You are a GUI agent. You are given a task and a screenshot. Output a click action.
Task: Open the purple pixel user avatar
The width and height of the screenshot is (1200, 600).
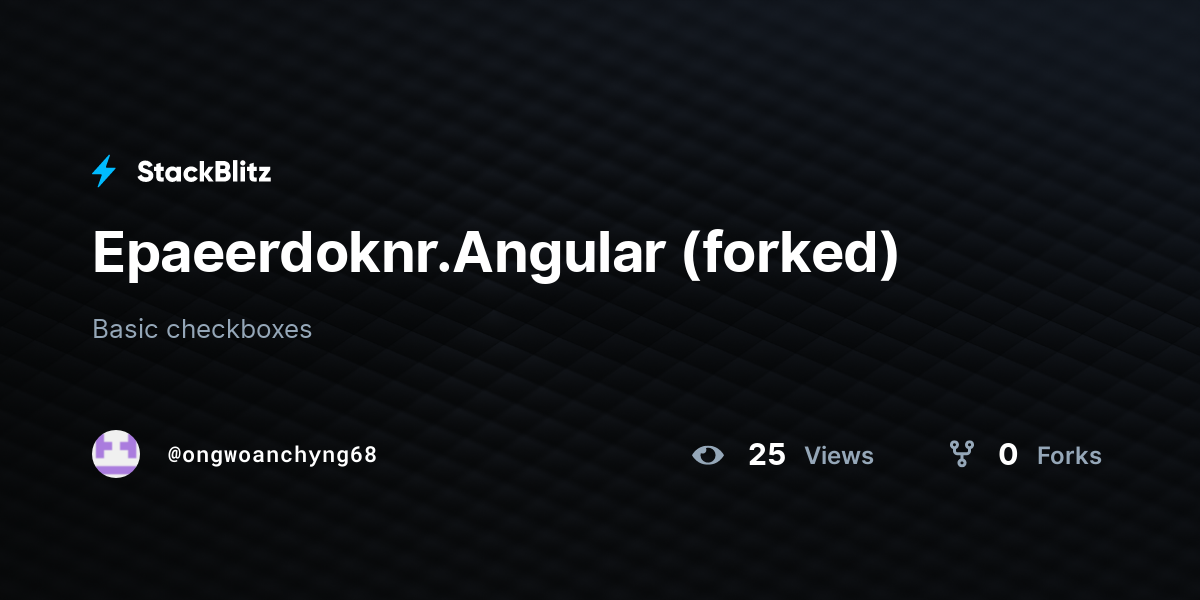(116, 454)
